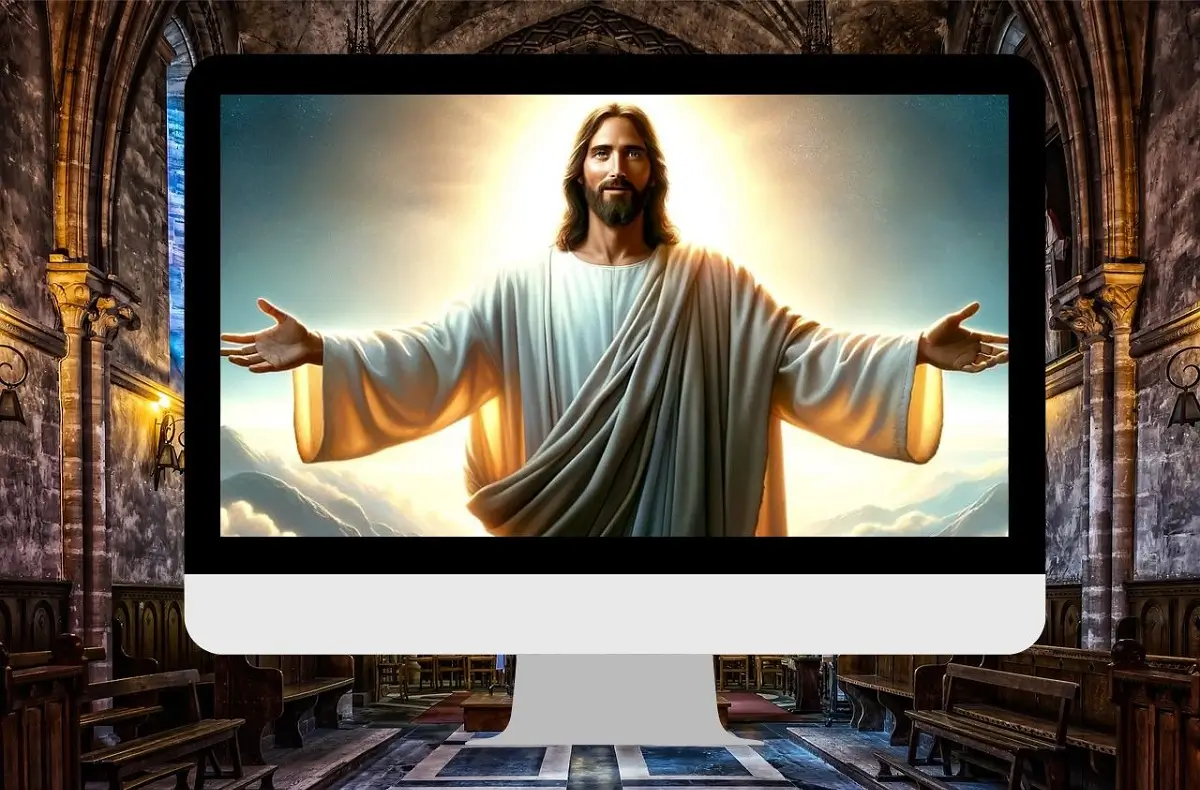Click the white chin of the monitor

click(x=614, y=613)
